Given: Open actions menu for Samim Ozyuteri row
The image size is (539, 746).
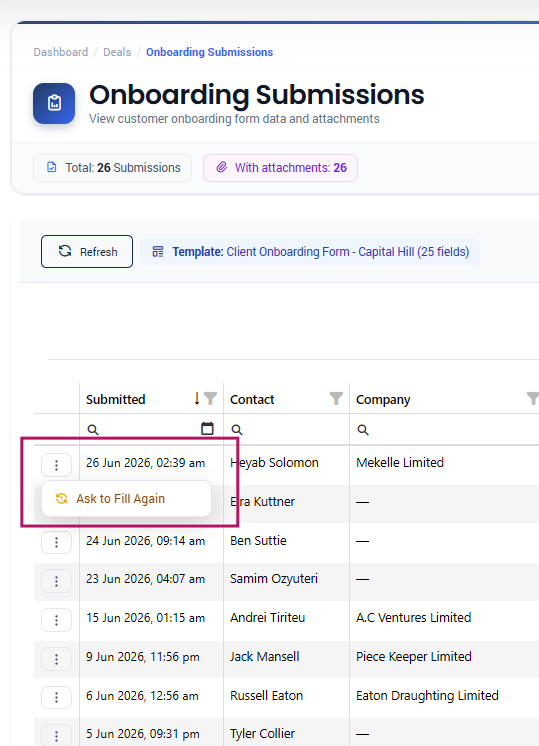Looking at the screenshot, I should click(x=56, y=581).
